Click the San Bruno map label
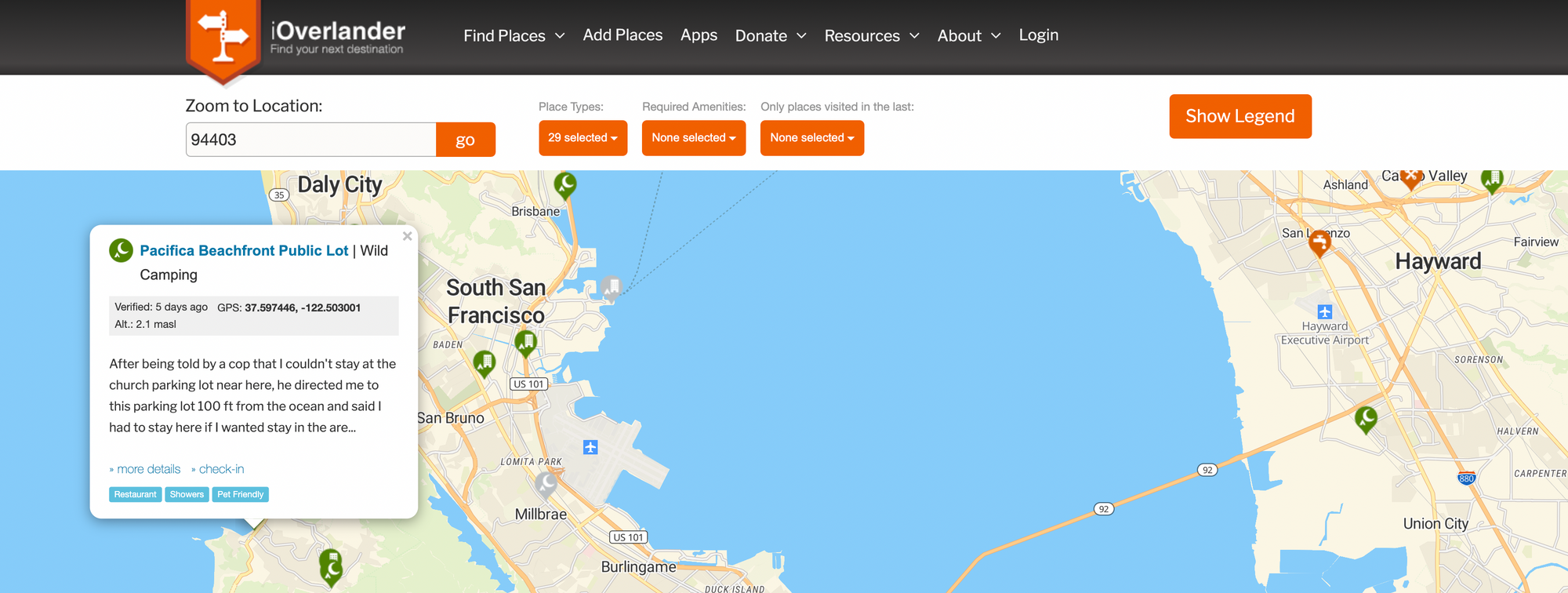The image size is (1568, 593). [x=451, y=418]
